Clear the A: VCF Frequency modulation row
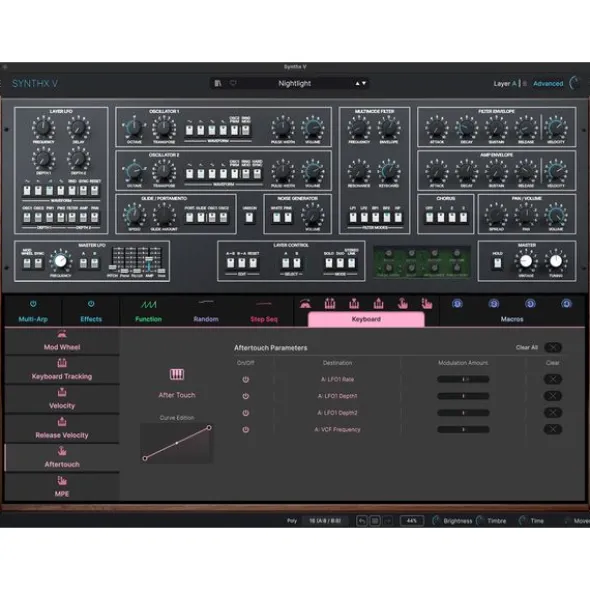Viewport: 590px width, 591px height. click(553, 429)
